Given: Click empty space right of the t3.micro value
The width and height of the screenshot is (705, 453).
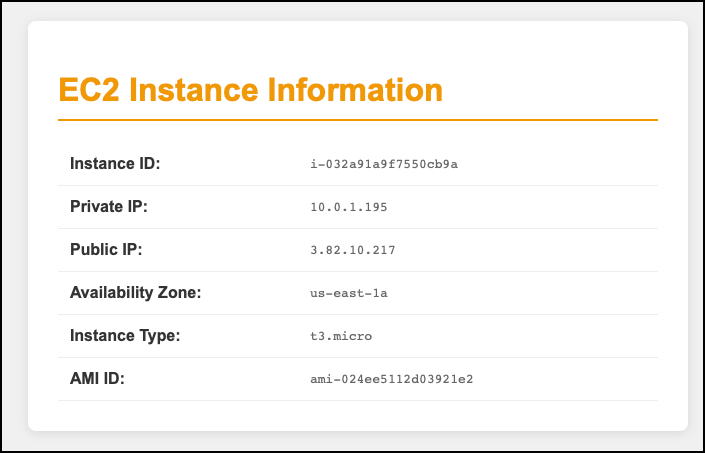Looking at the screenshot, I should pos(520,336).
